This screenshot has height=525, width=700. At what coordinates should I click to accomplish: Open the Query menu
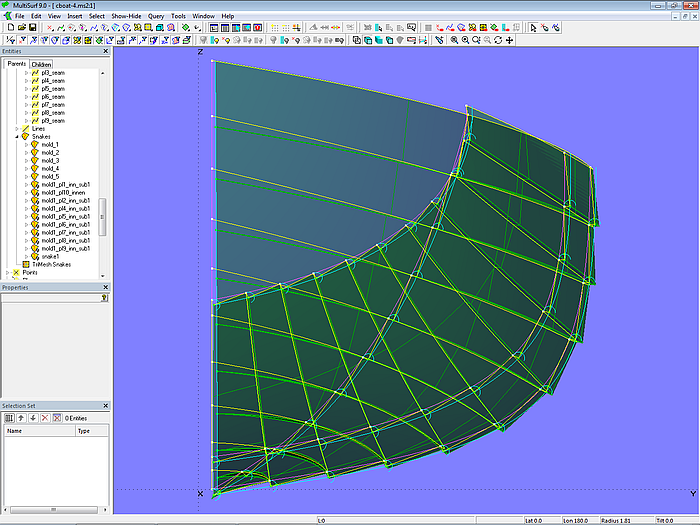tap(155, 17)
